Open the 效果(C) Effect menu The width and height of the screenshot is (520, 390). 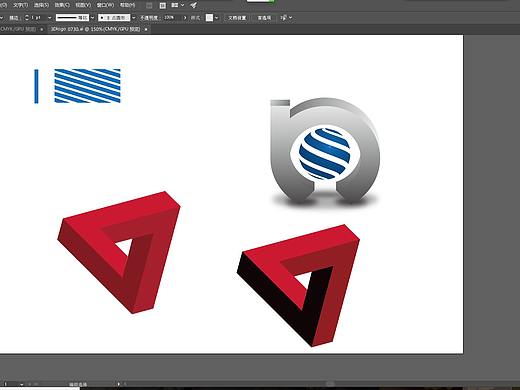click(62, 5)
